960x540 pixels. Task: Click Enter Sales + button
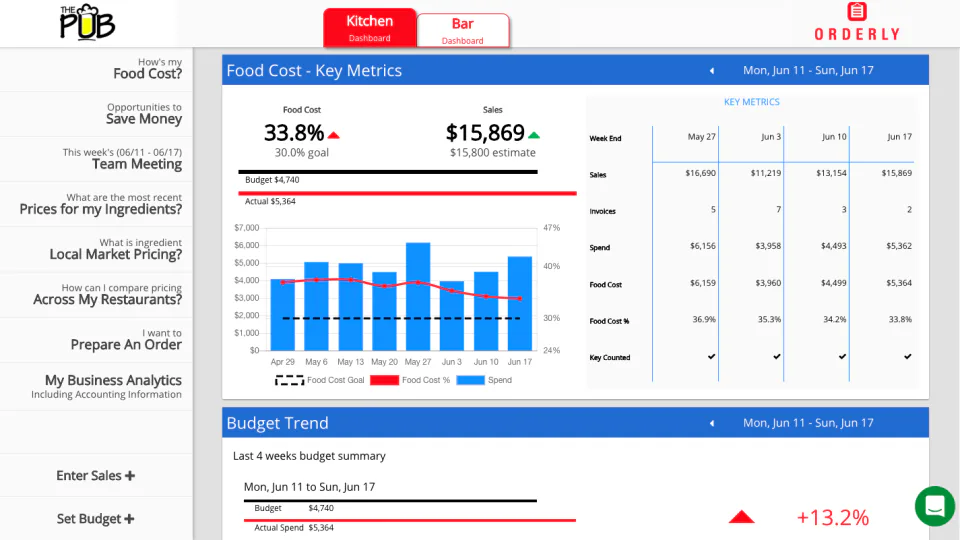click(96, 476)
